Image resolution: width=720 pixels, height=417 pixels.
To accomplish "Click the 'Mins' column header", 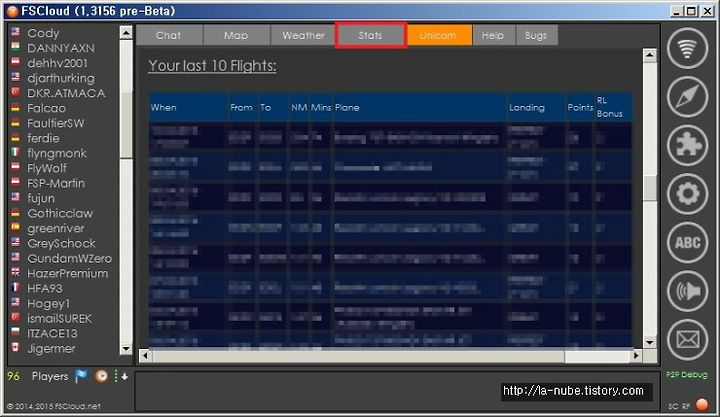I will point(321,107).
